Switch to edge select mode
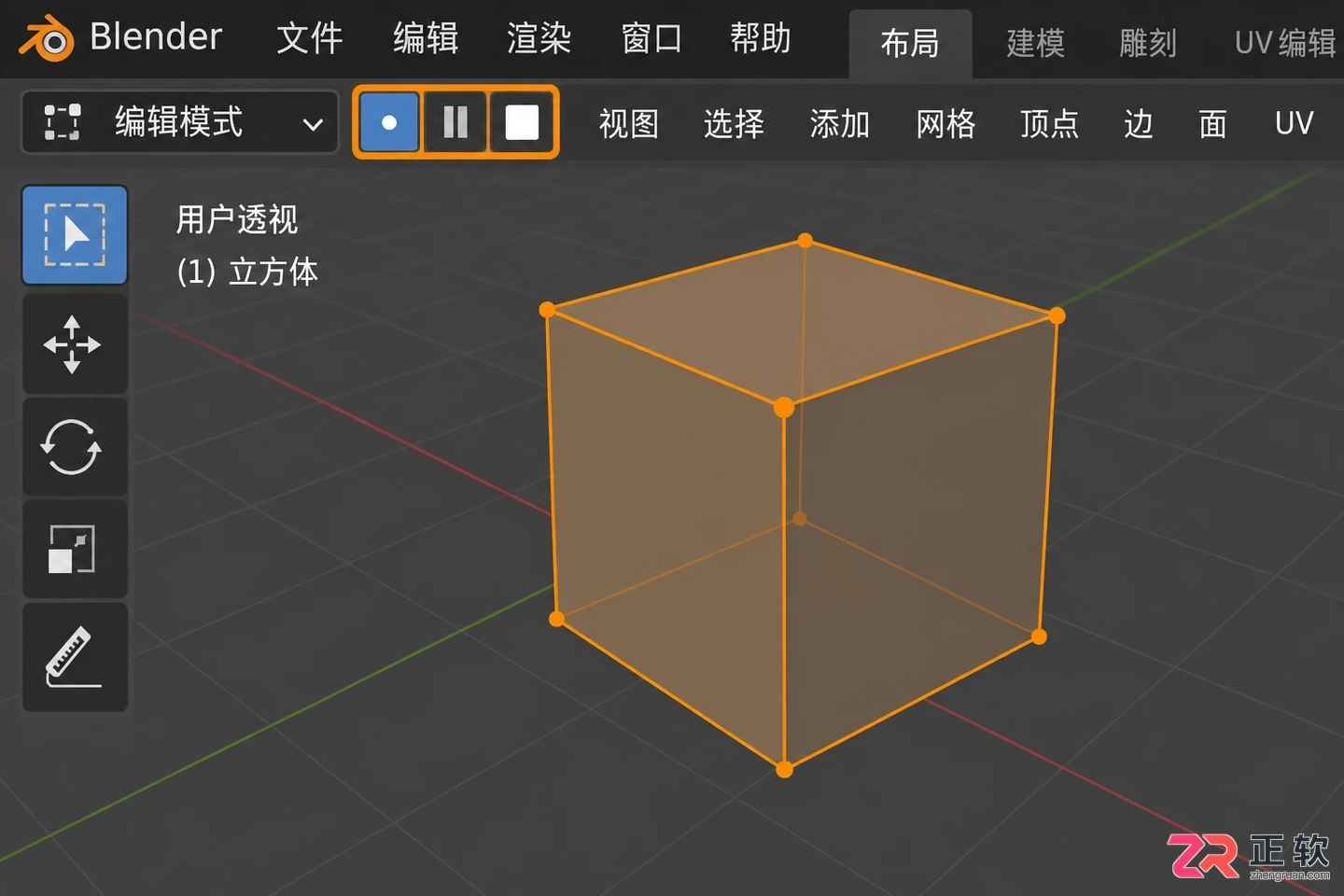The height and width of the screenshot is (896, 1344). pos(455,122)
